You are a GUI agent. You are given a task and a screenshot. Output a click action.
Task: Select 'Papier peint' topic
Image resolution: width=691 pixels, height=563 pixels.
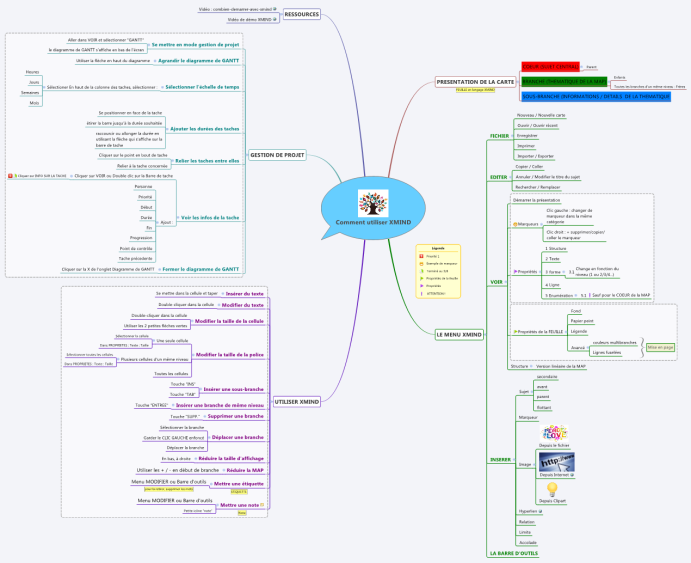coord(582,321)
